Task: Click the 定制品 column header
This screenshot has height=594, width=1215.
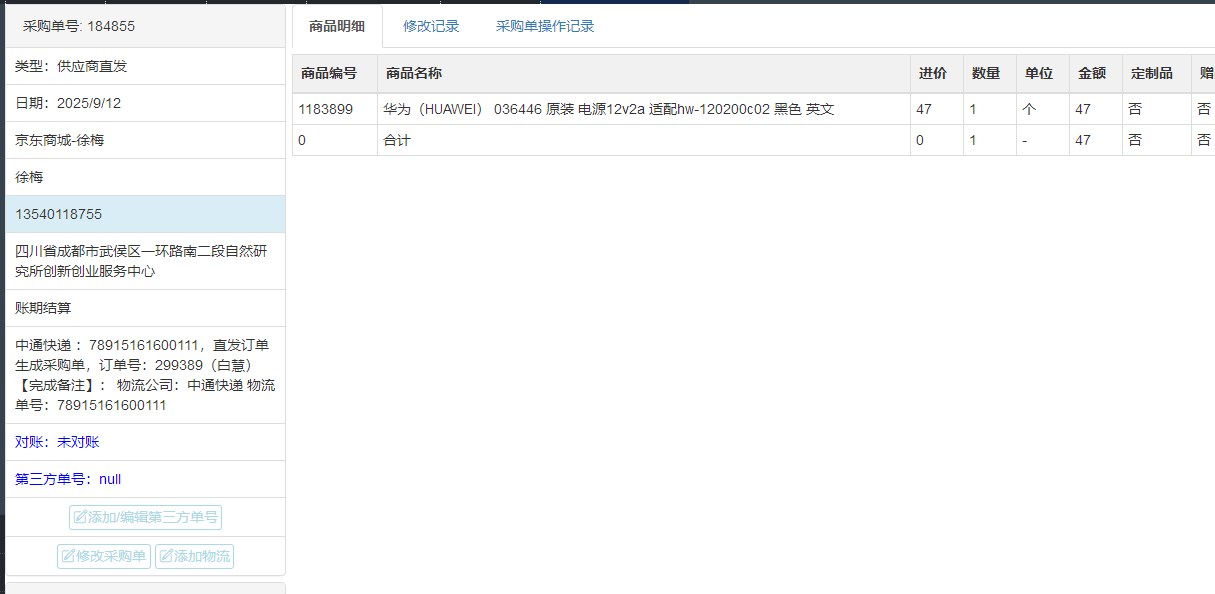Action: 1151,73
